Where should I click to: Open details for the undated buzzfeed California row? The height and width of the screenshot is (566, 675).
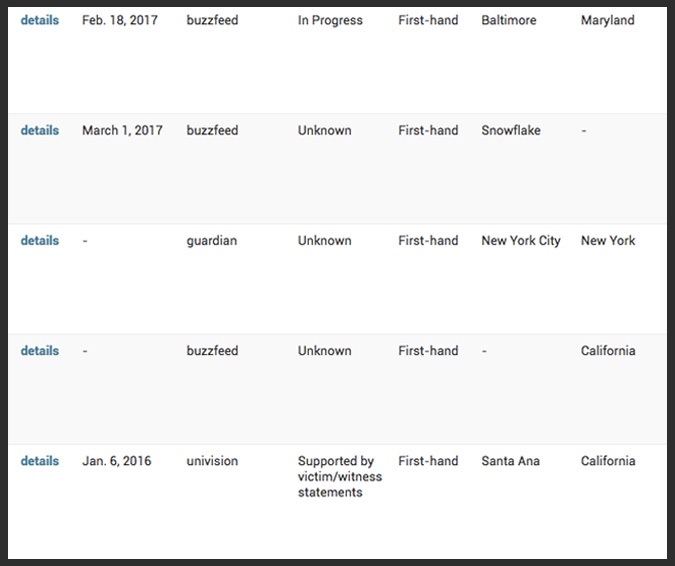coord(39,351)
